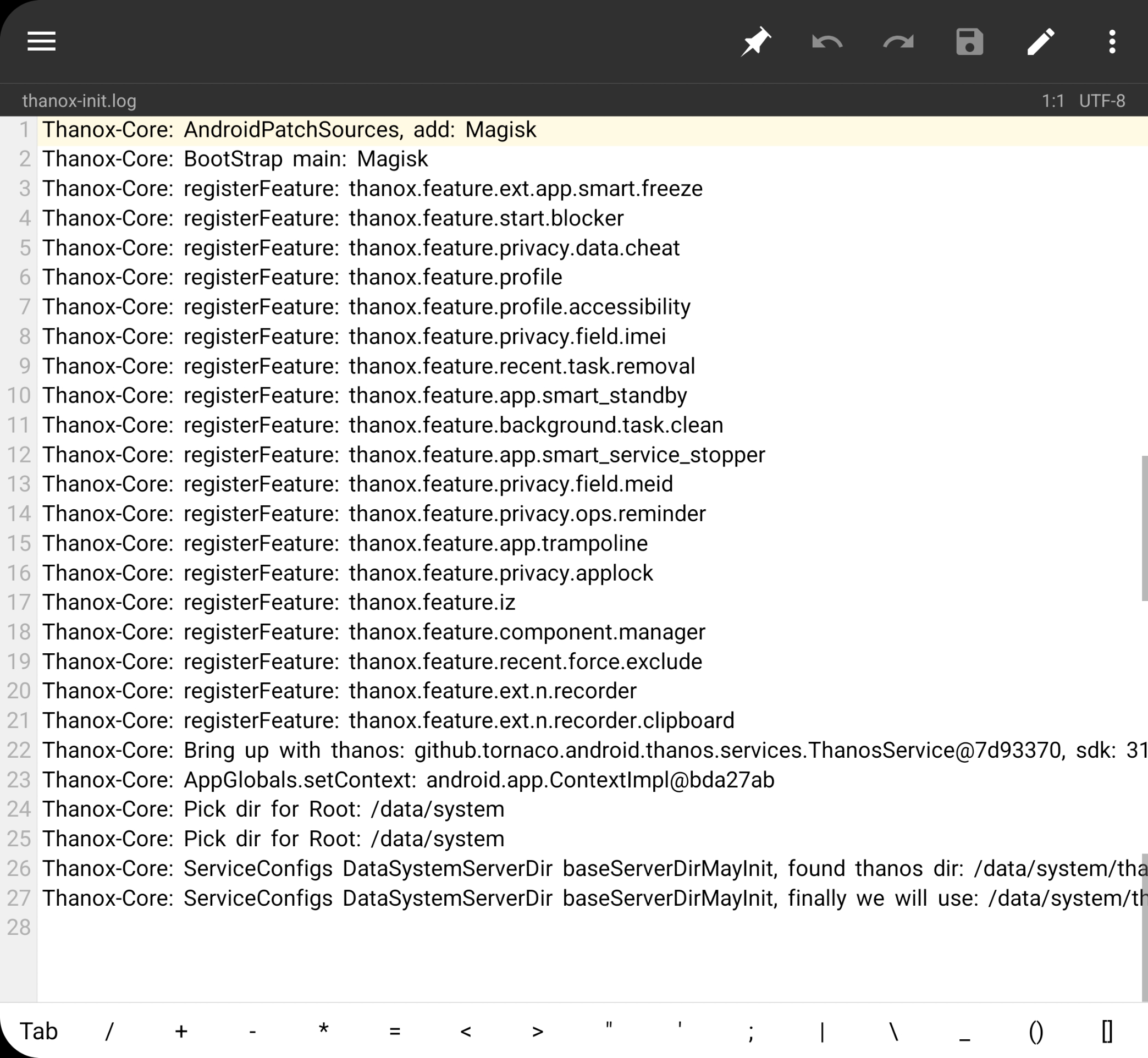Viewport: 1148px width, 1058px height.
Task: Open cursor position via the 1:1 indicator
Action: click(1053, 101)
